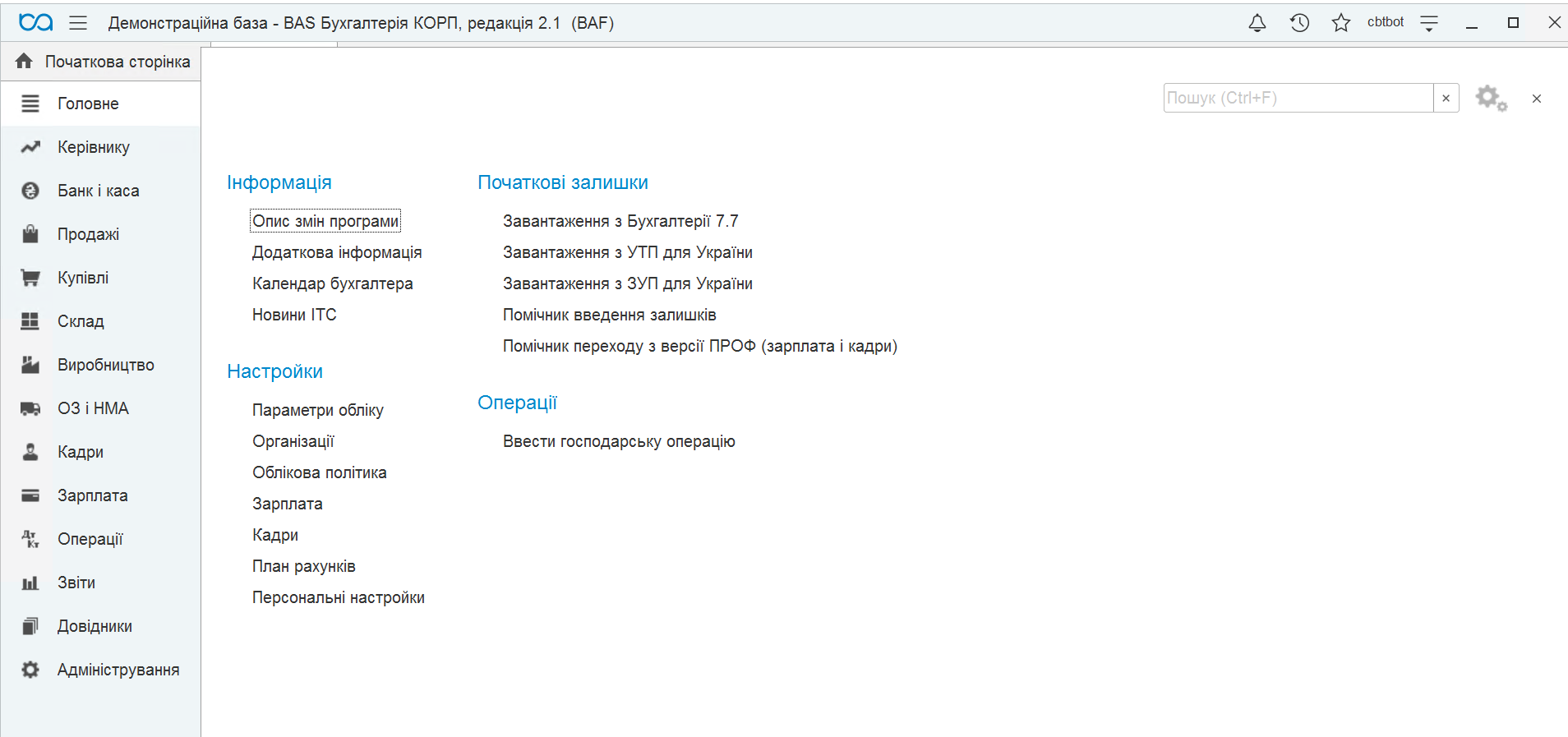Open service menu lines-with-arrow icon
The height and width of the screenshot is (737, 1568).
pyautogui.click(x=1429, y=23)
